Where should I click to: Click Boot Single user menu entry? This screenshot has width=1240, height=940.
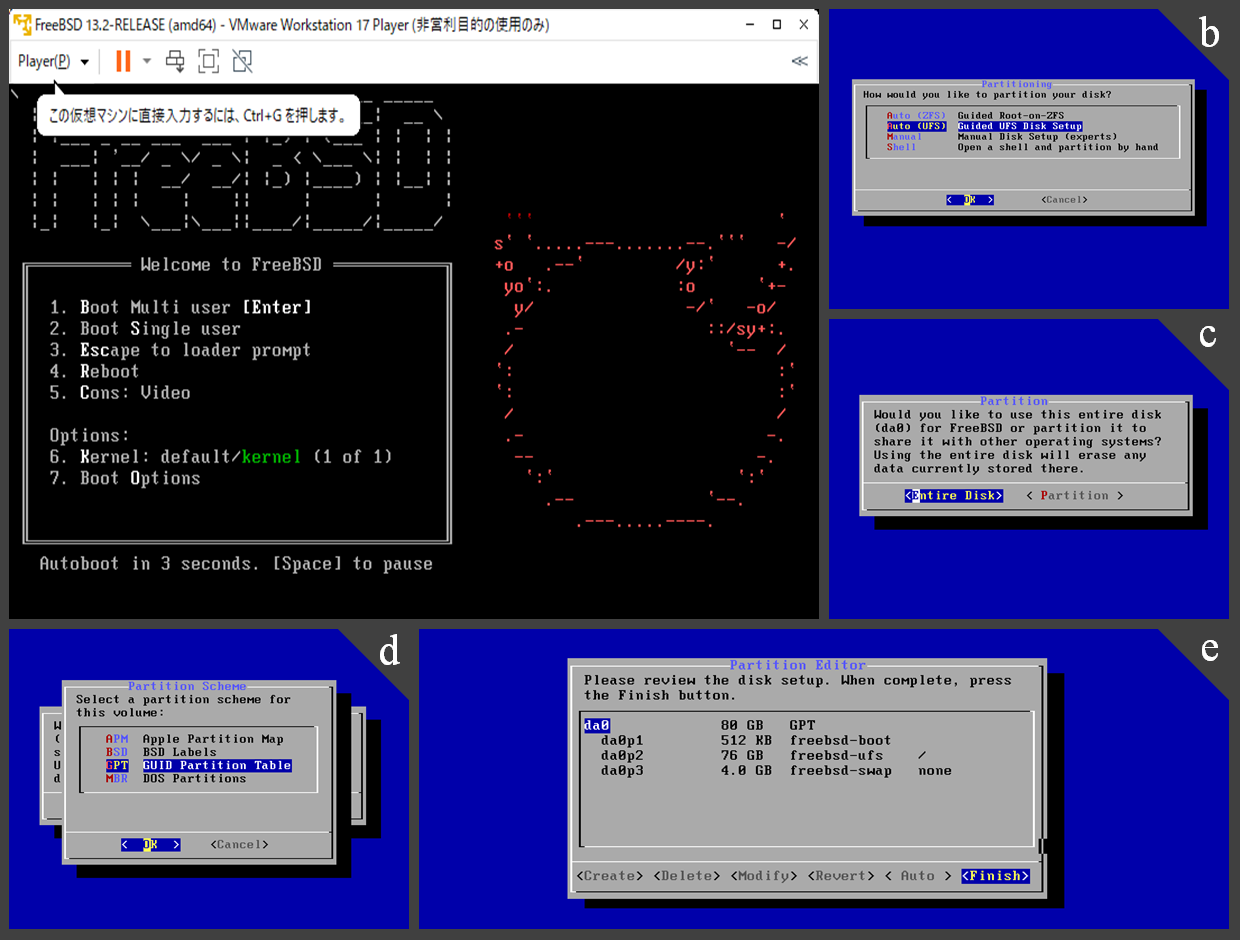(160, 329)
